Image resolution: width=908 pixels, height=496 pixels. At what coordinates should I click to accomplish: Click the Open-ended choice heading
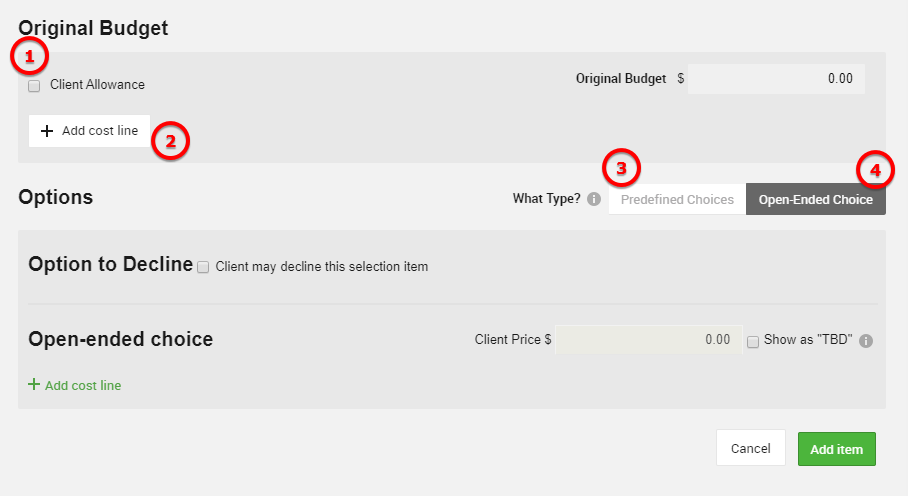(x=121, y=339)
